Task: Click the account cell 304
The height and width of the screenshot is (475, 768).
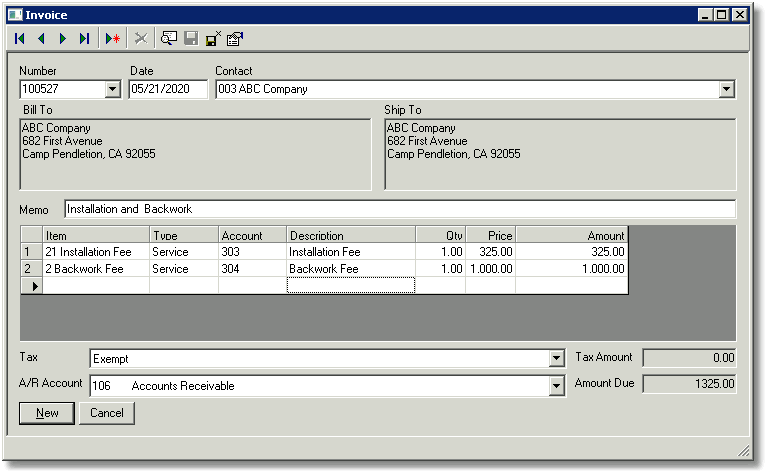Action: tap(252, 268)
